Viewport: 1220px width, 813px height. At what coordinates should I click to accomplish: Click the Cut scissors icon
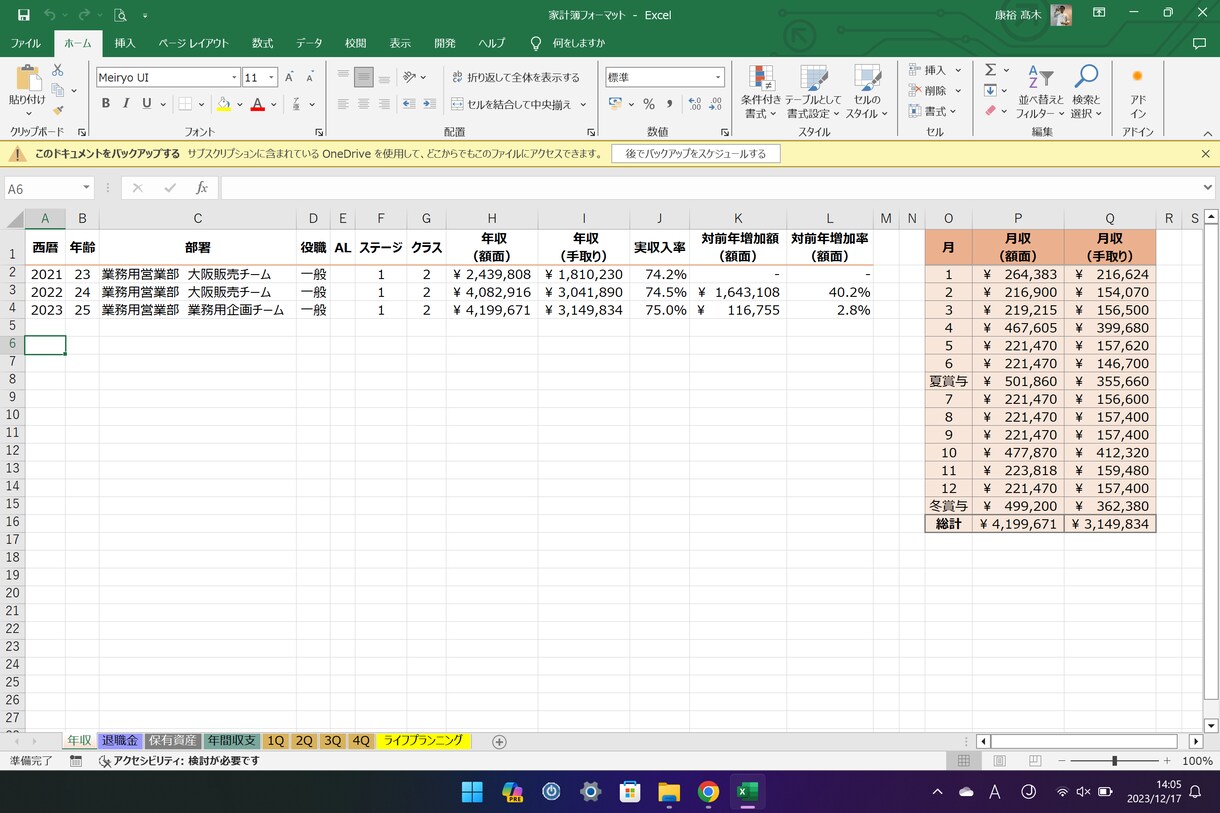[58, 70]
